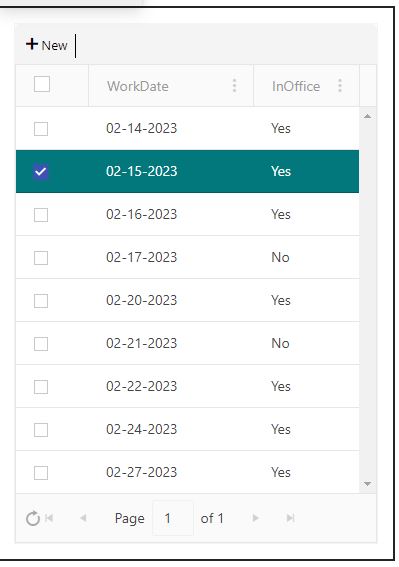Screen dimensions: 399x567
Task: Toggle the select-all header checkbox
Action: click(42, 84)
